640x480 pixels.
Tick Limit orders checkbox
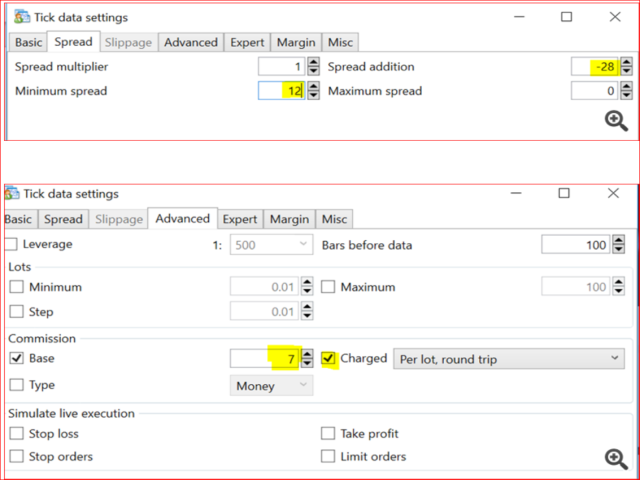pyautogui.click(x=328, y=456)
